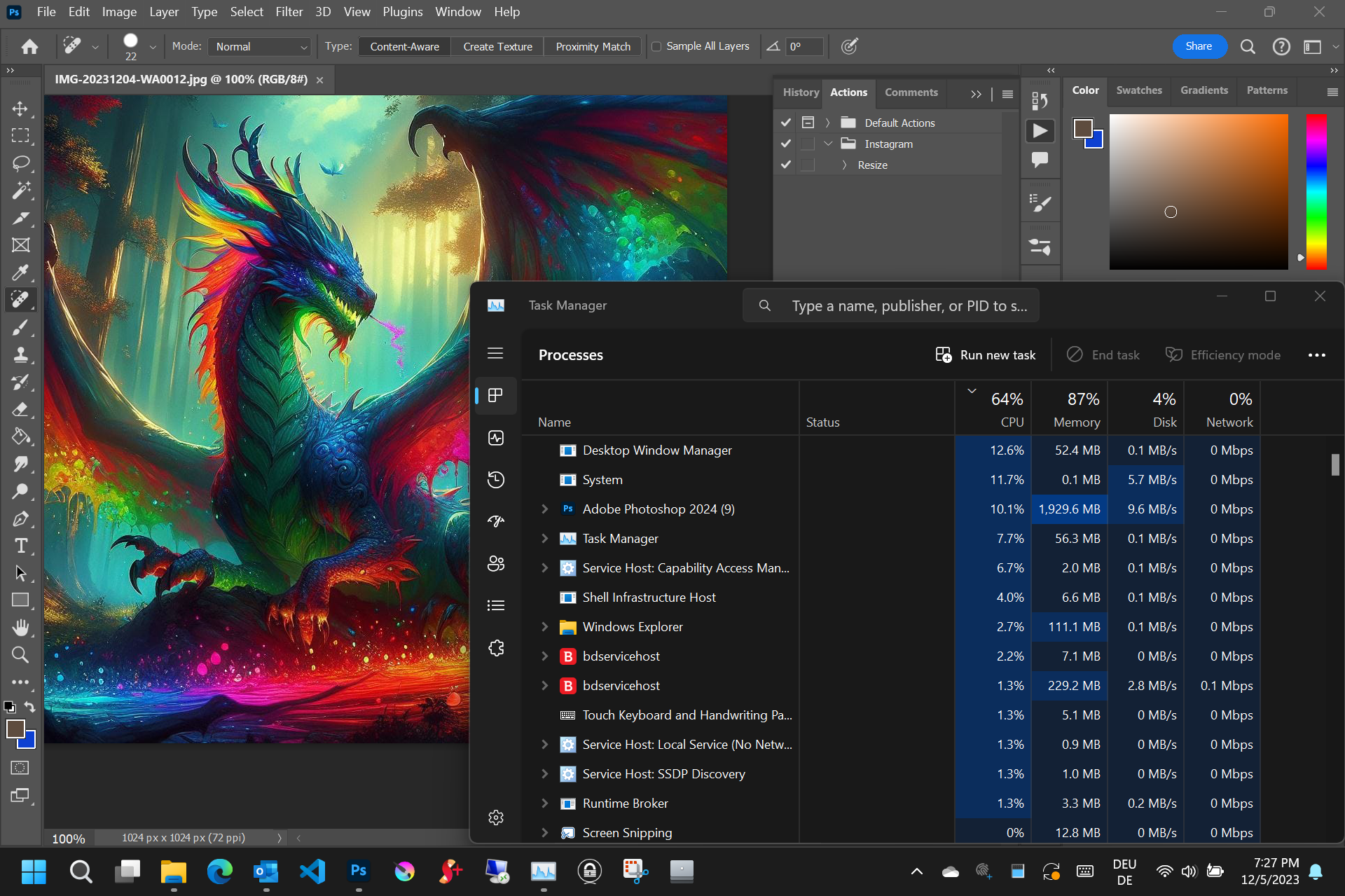
Task: Open Task Manager Settings gear
Action: [496, 818]
